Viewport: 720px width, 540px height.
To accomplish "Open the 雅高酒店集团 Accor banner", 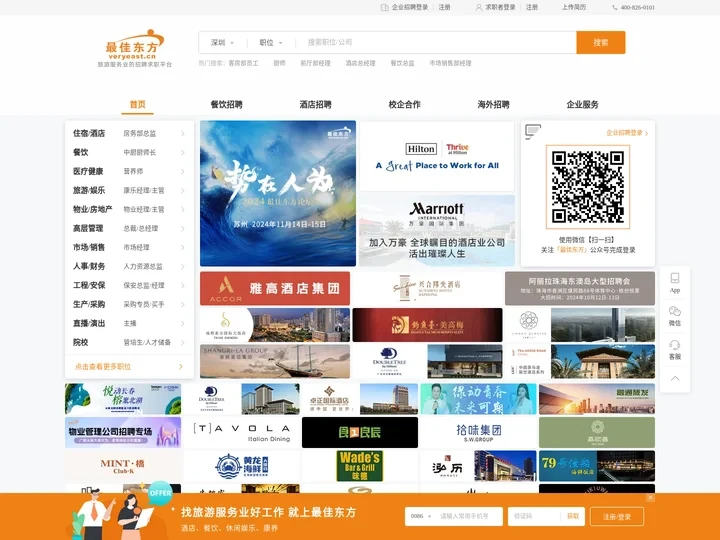I will [275, 288].
